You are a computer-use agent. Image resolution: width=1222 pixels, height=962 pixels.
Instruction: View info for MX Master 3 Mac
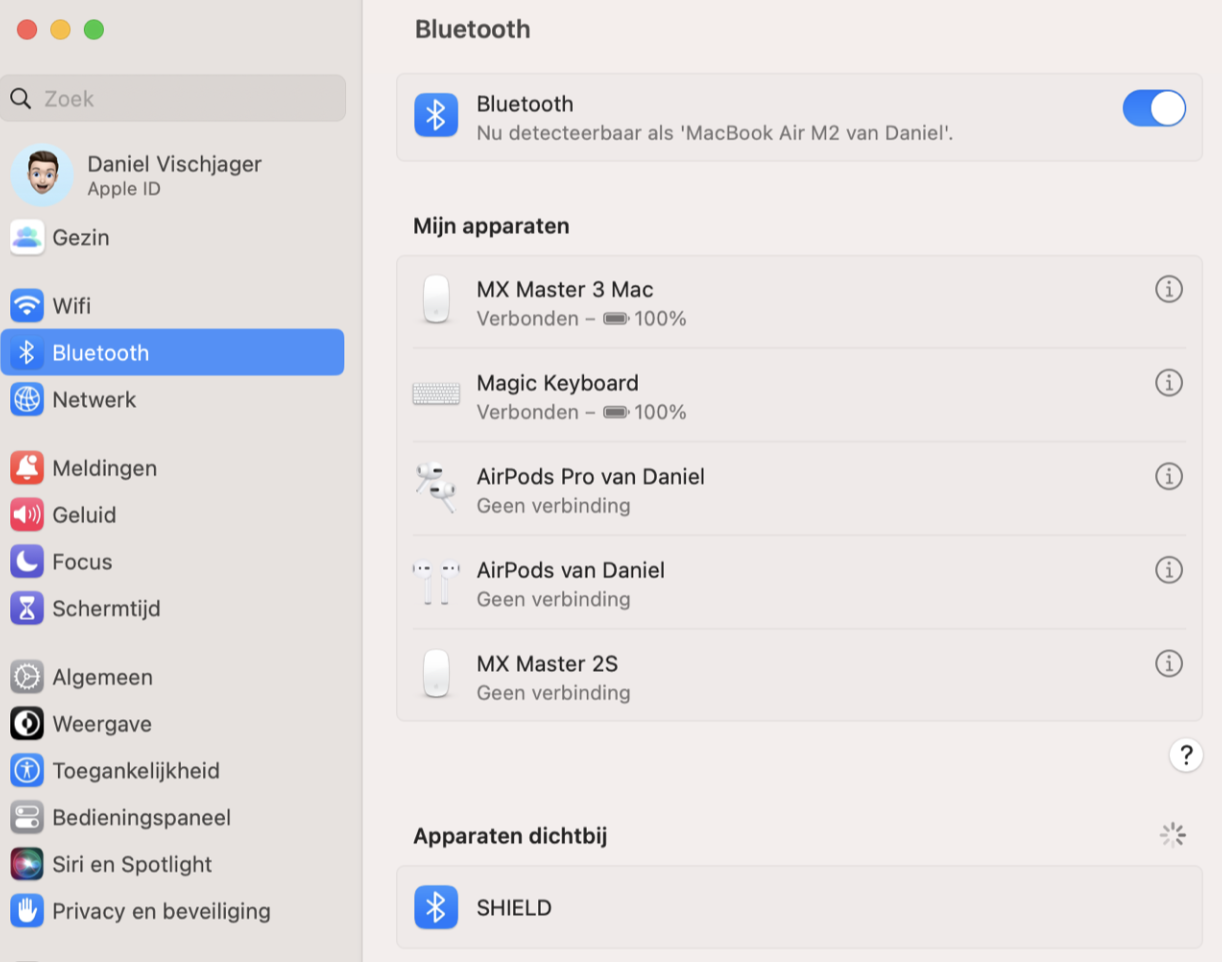pos(1168,289)
